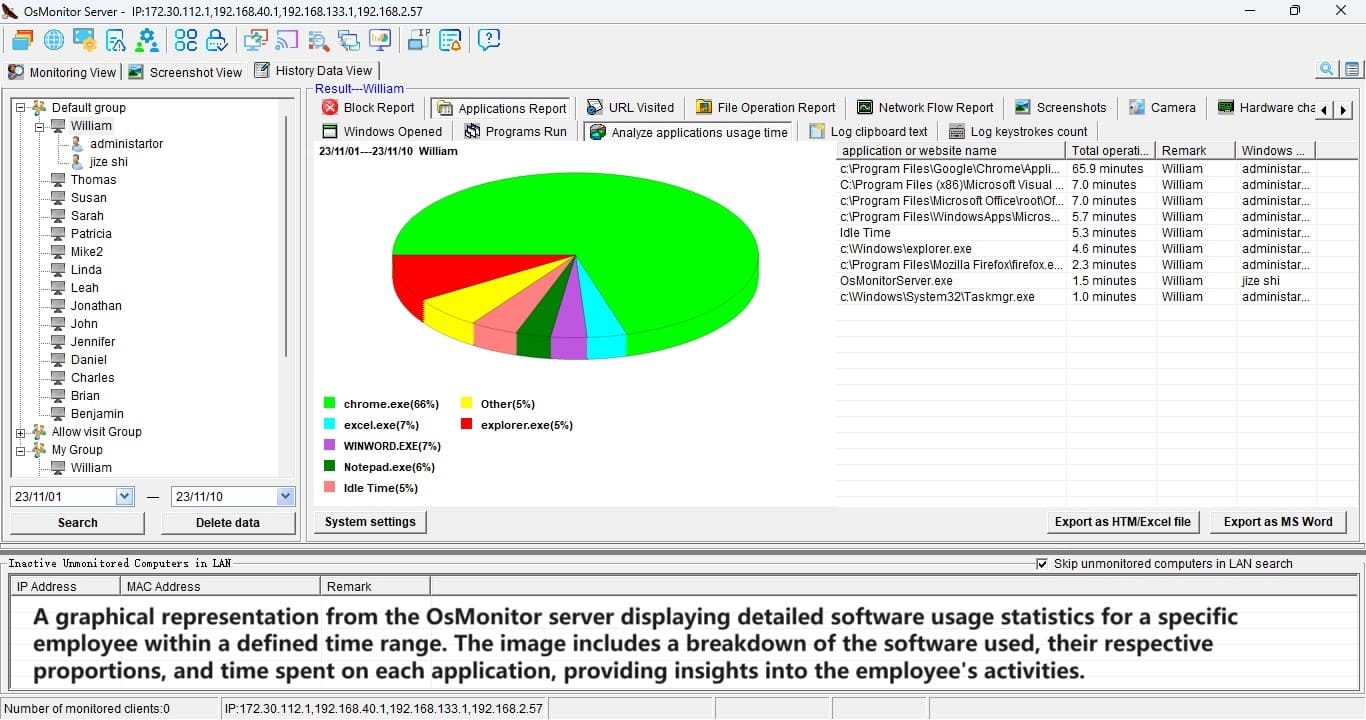The image size is (1366, 720).
Task: Click the magnifier search-data toolbar icon
Action: pos(318,40)
